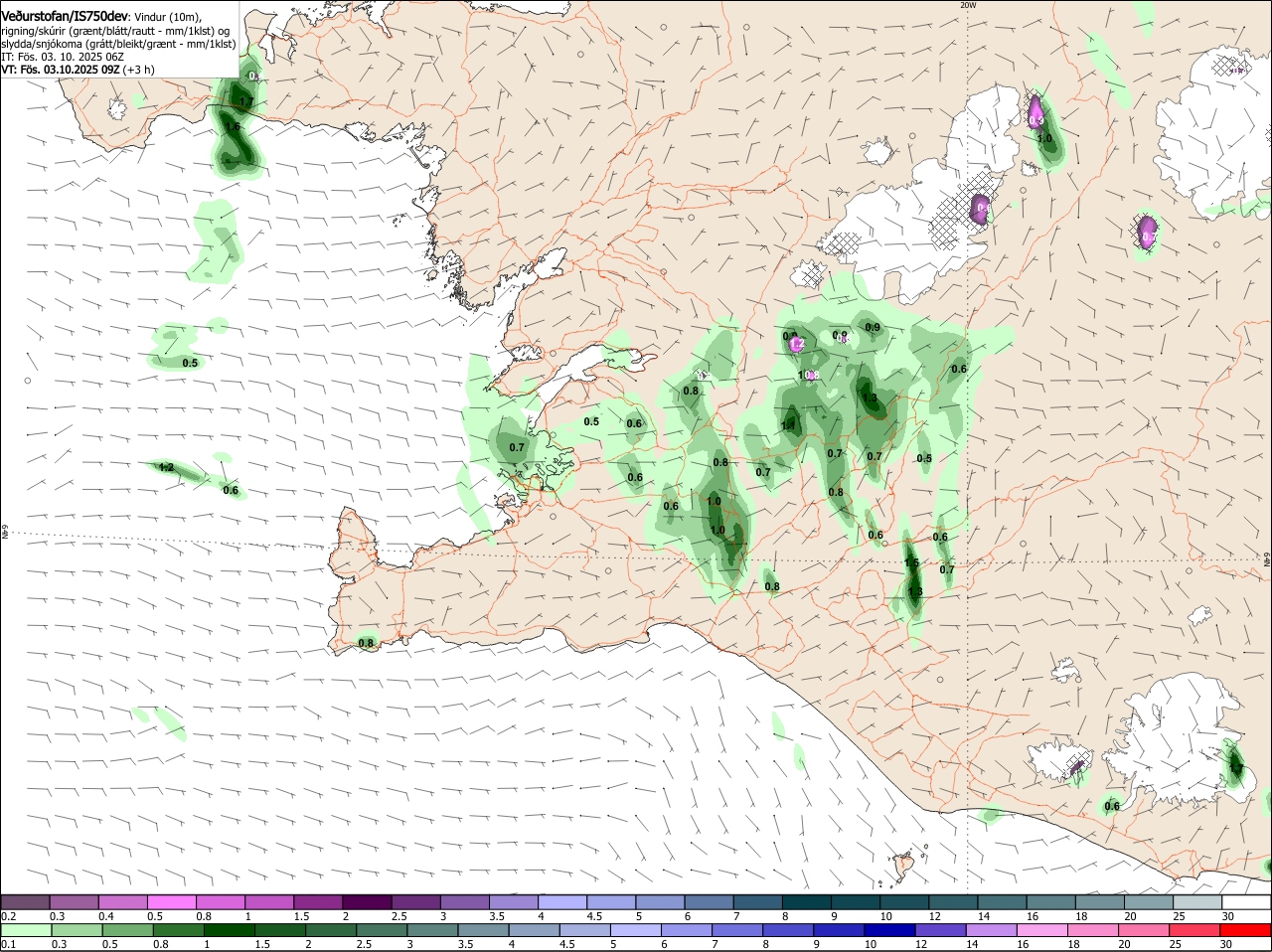Image resolution: width=1272 pixels, height=952 pixels.
Task: Click the 'slydda/snjókoma' legend description line
Action: [118, 44]
